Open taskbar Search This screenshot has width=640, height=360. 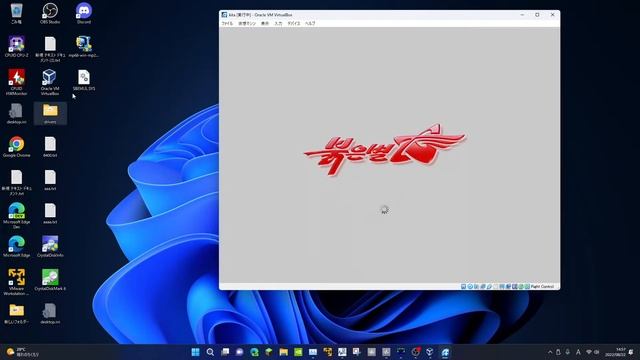click(210, 352)
